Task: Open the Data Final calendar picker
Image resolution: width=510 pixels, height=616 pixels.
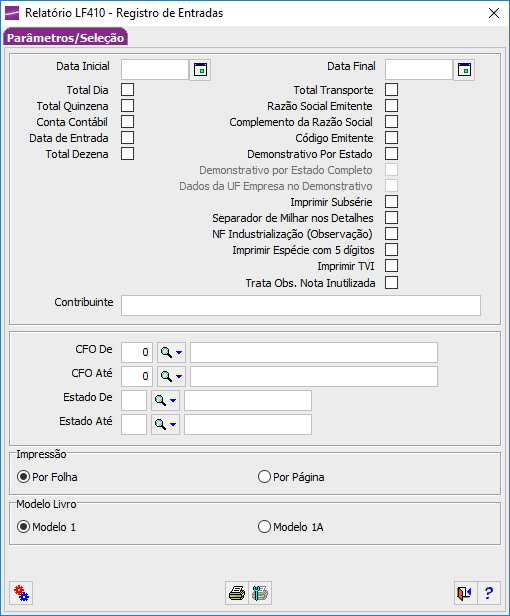Action: point(464,70)
